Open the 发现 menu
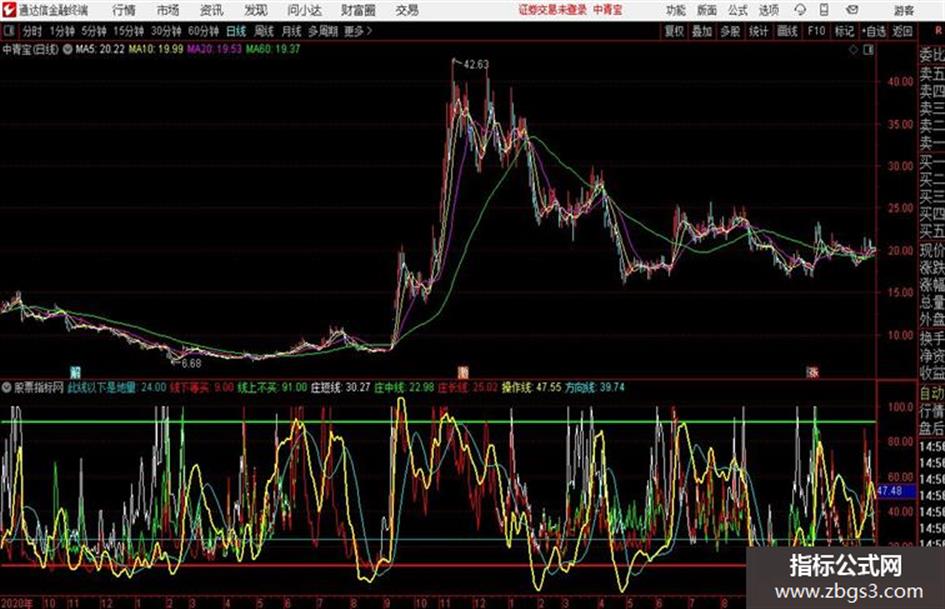Viewport: 945px width, 609px height. coord(256,10)
